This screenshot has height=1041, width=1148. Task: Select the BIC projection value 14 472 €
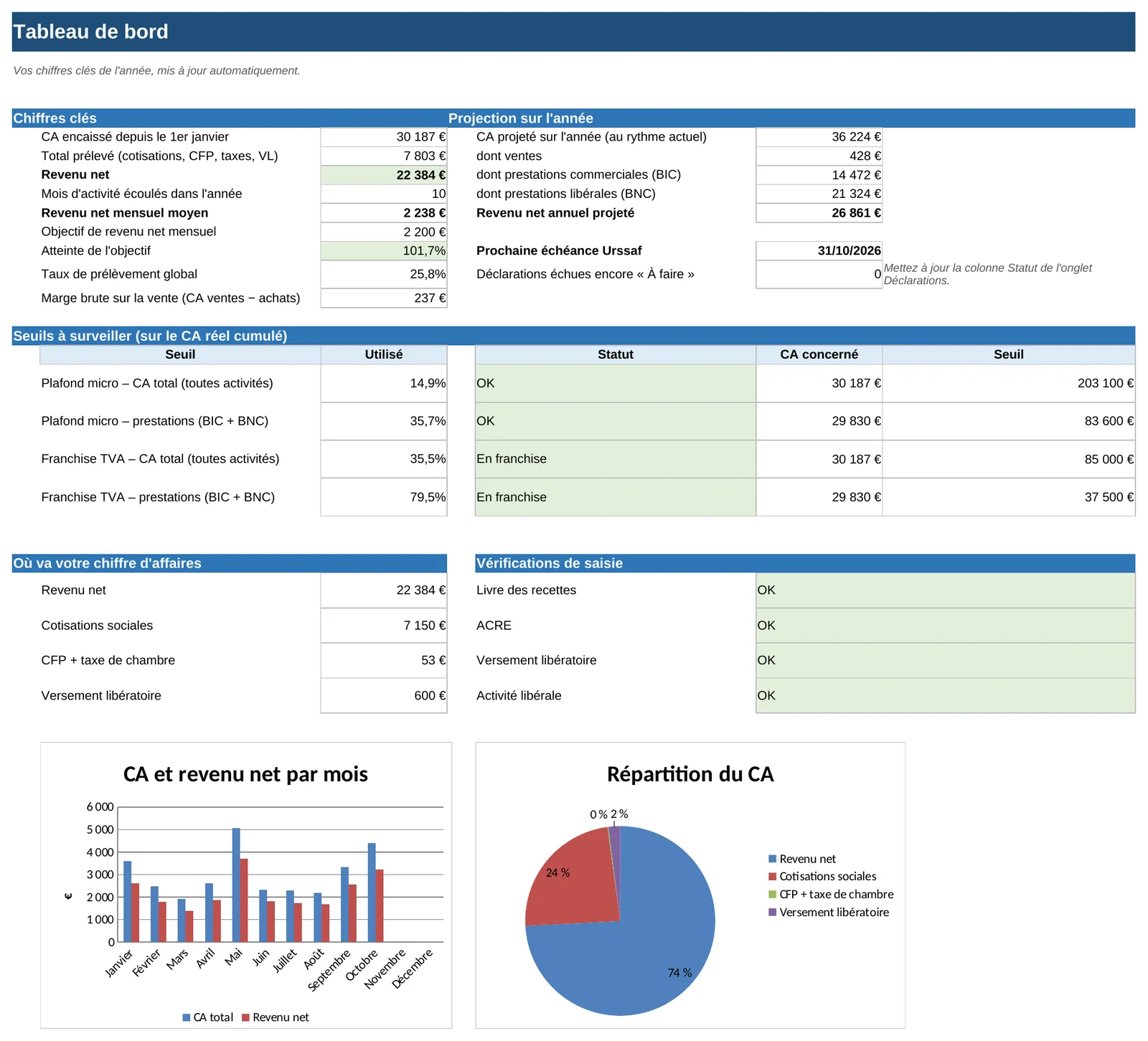pyautogui.click(x=819, y=175)
